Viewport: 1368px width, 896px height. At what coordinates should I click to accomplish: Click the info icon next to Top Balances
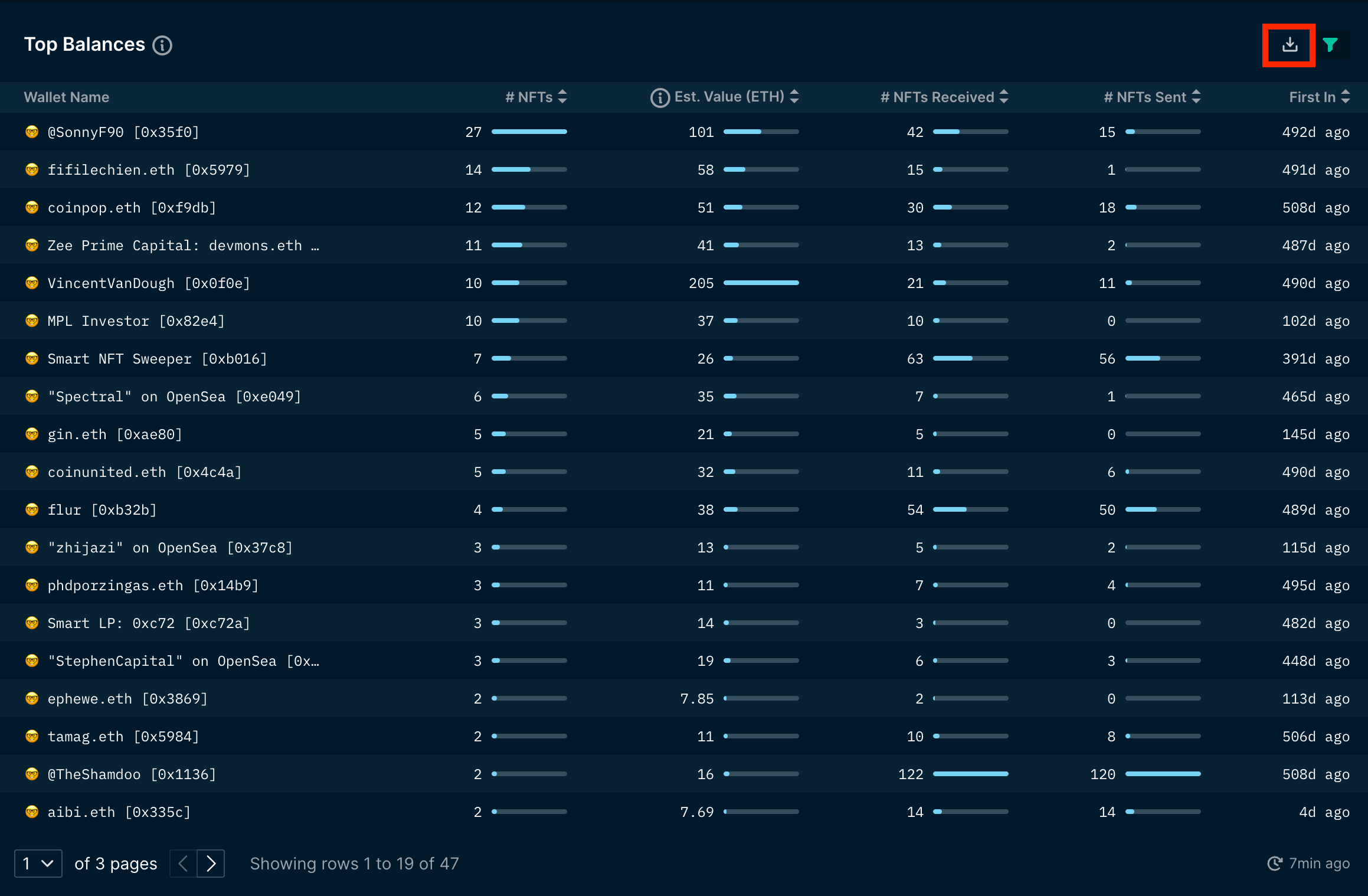point(163,45)
